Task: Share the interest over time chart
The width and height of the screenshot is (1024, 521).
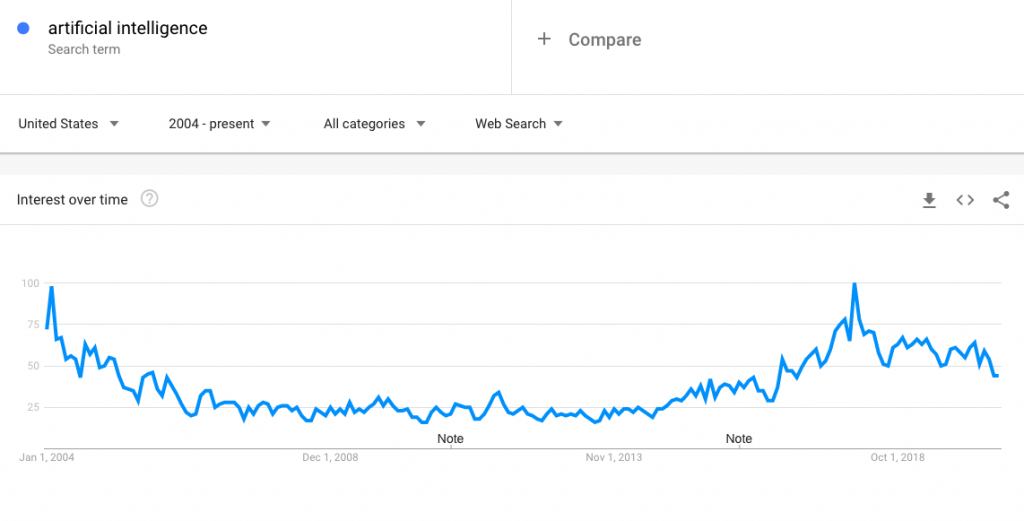Action: (1001, 200)
